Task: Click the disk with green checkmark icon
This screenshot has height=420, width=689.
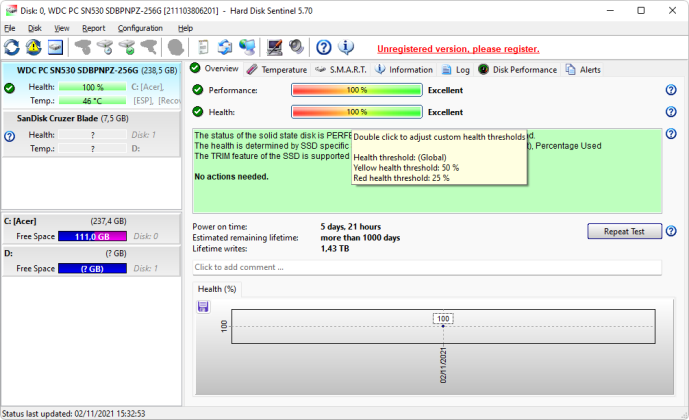Action: pos(127,47)
